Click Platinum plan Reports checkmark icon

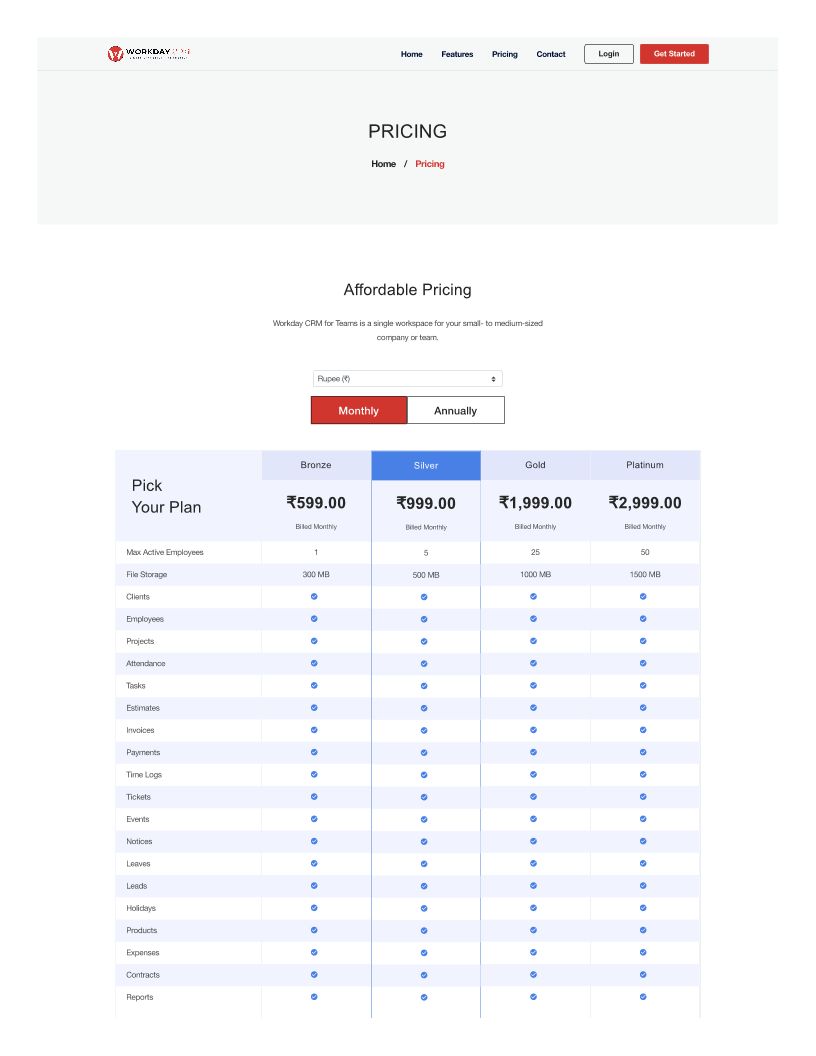click(x=643, y=997)
